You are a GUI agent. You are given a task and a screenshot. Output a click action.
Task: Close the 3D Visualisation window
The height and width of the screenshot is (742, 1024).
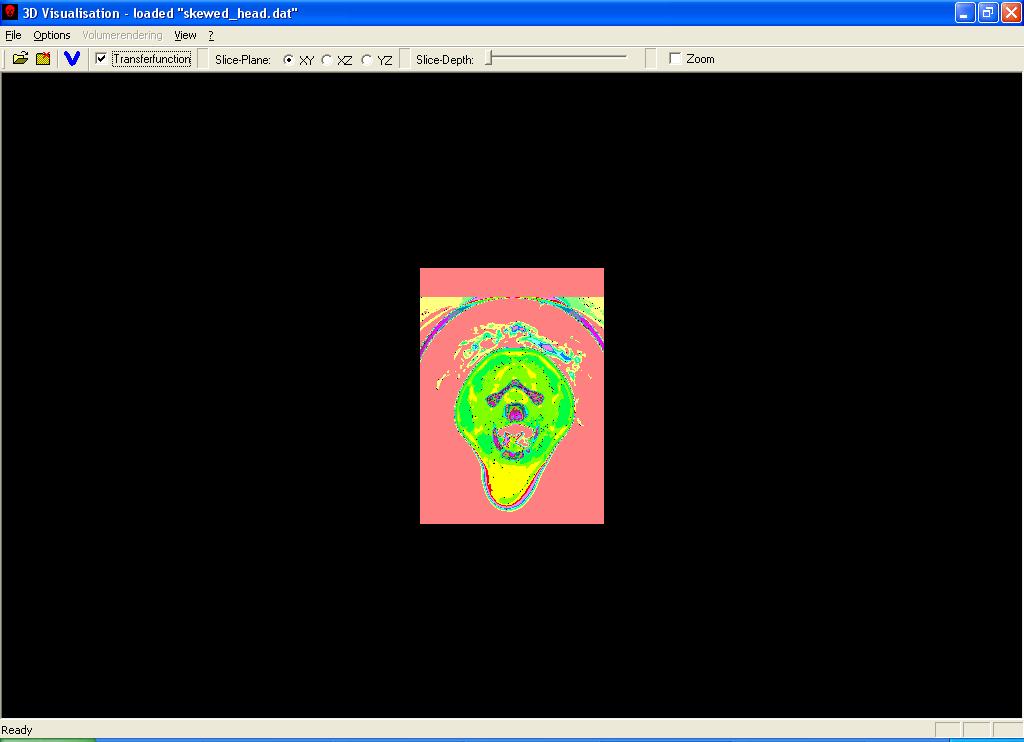click(x=1010, y=13)
